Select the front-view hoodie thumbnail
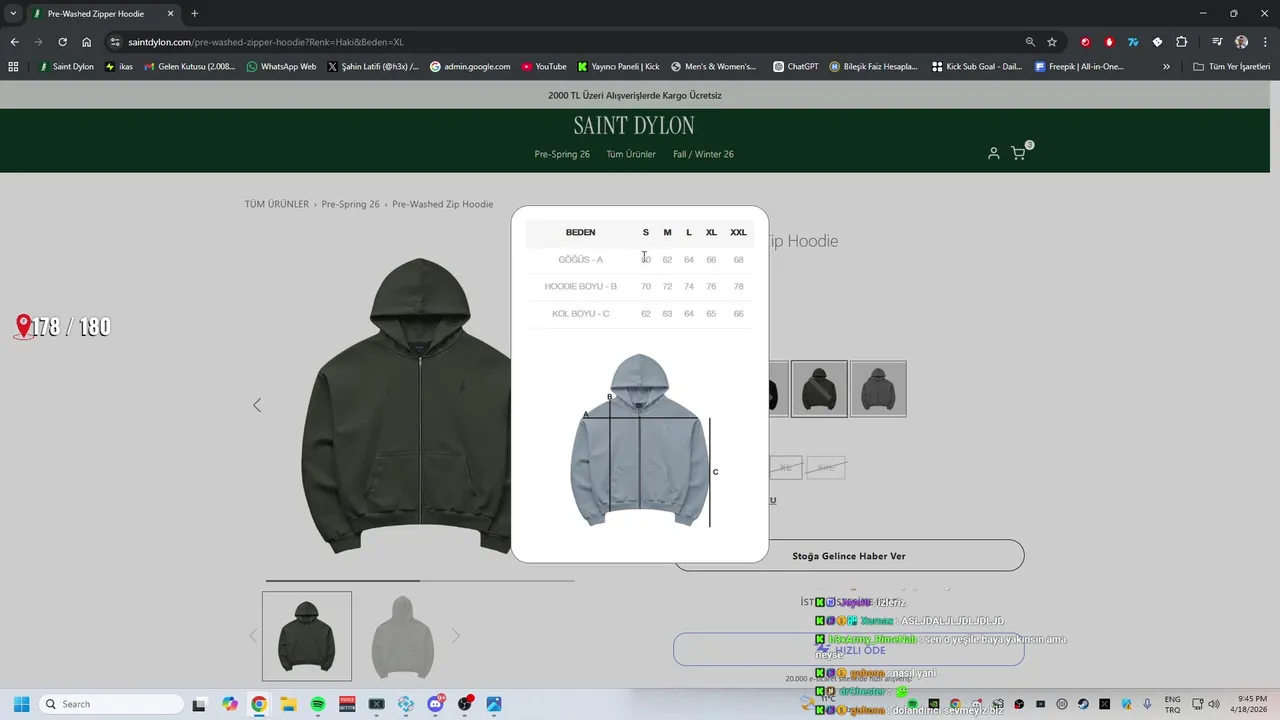The height and width of the screenshot is (720, 1280). point(307,636)
